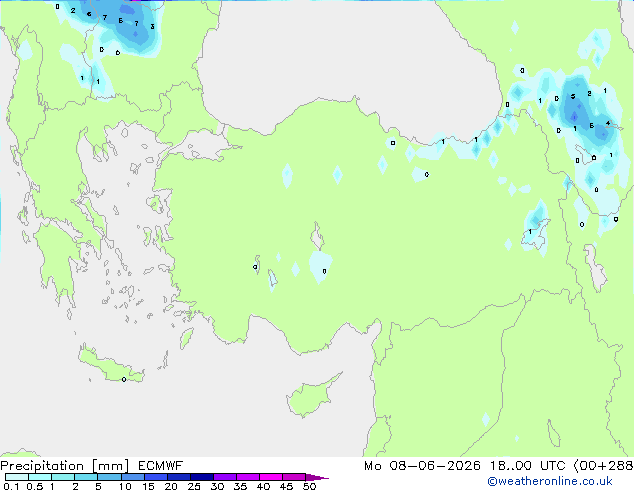Select the 0.5–1 mm legend color swatch
Viewport: 634px width, 490px height.
coord(40,477)
